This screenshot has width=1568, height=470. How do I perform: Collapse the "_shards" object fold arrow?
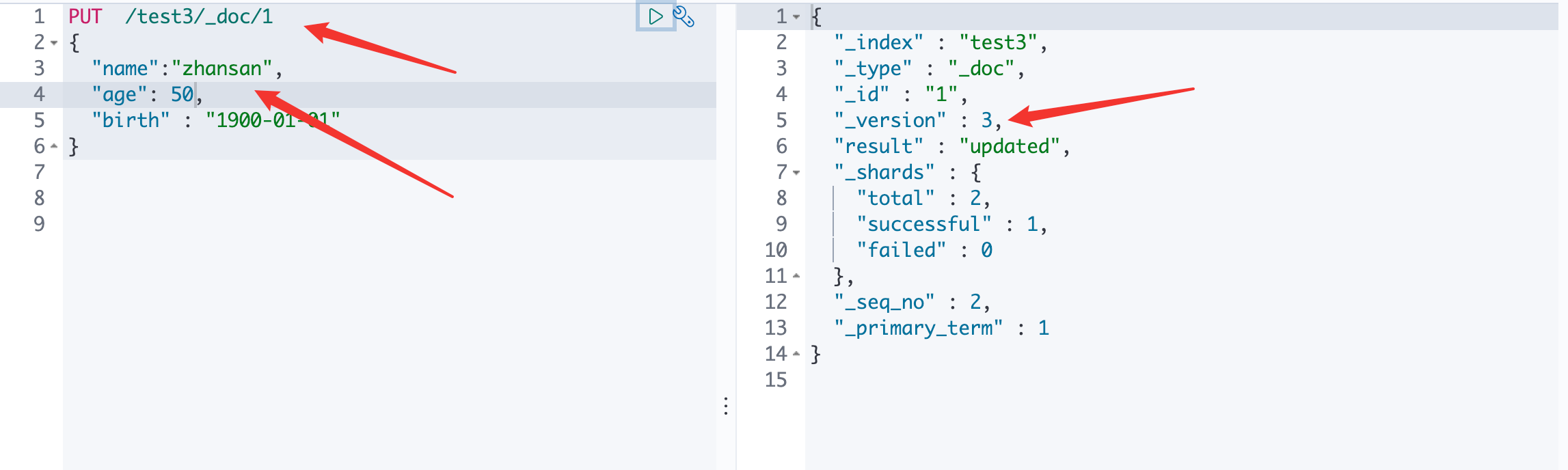point(796,173)
